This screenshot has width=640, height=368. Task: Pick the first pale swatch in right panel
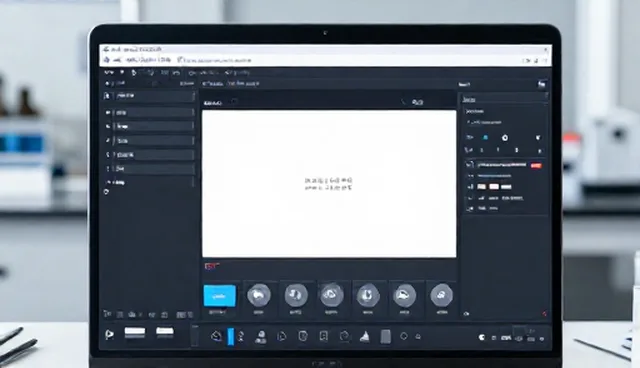pos(482,186)
